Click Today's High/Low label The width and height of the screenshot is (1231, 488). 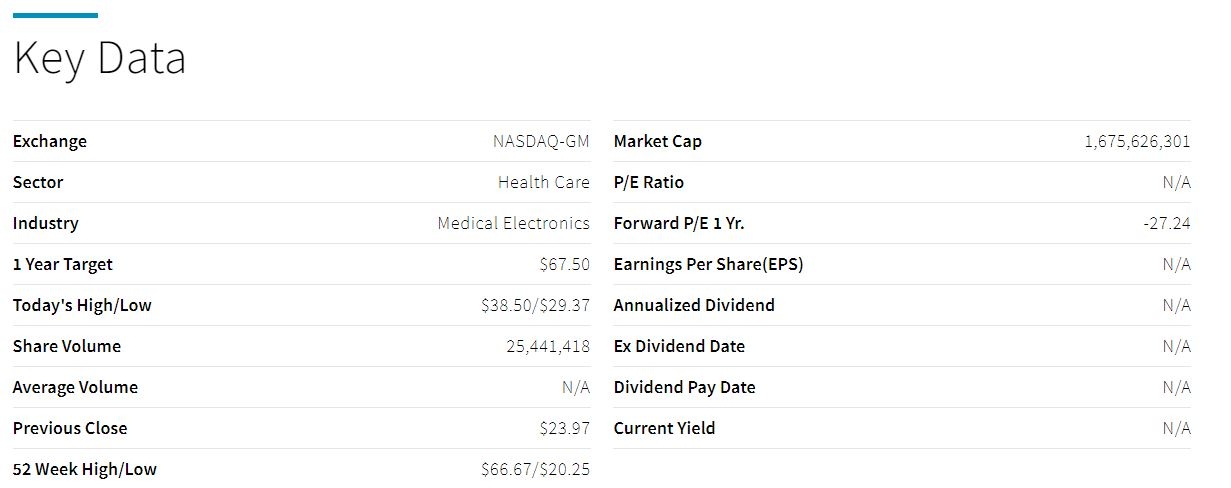82,305
